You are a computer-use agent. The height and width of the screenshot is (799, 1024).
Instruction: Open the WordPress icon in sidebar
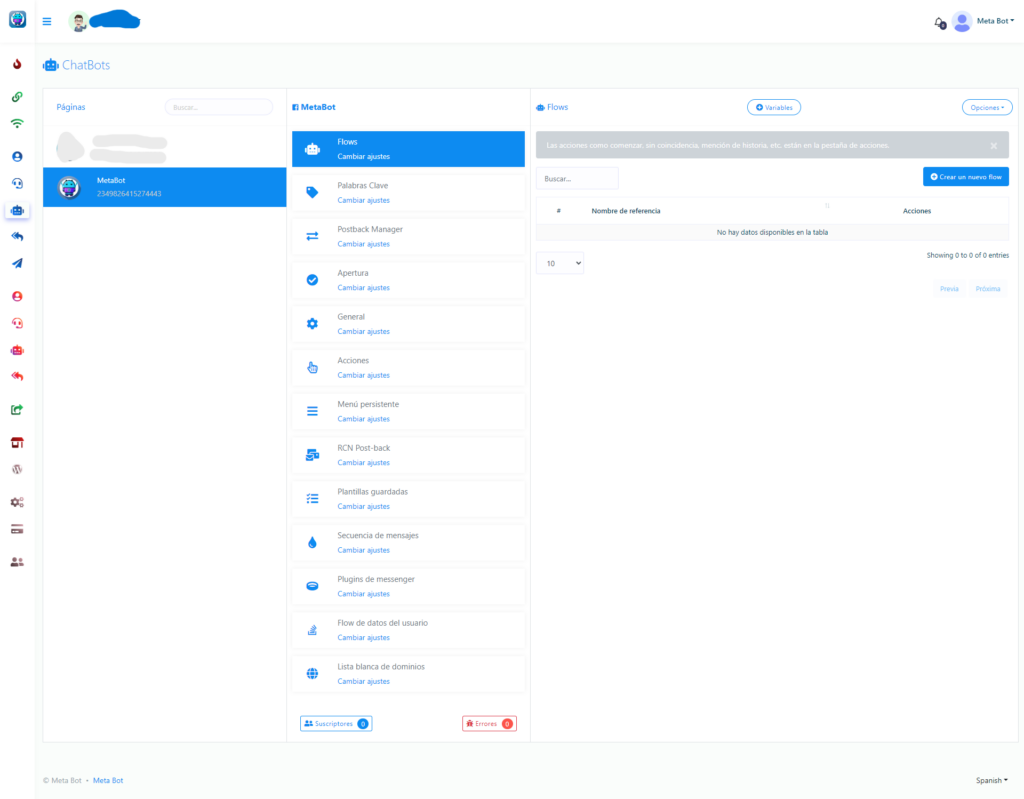17,469
